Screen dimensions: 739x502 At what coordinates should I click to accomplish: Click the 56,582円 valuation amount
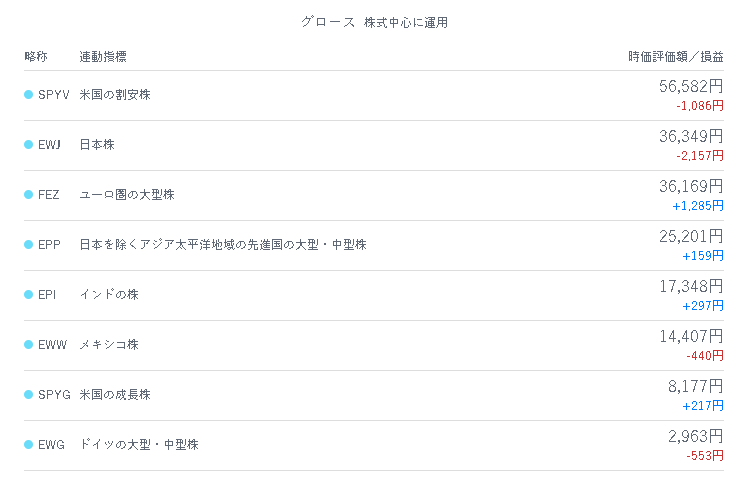pos(691,86)
